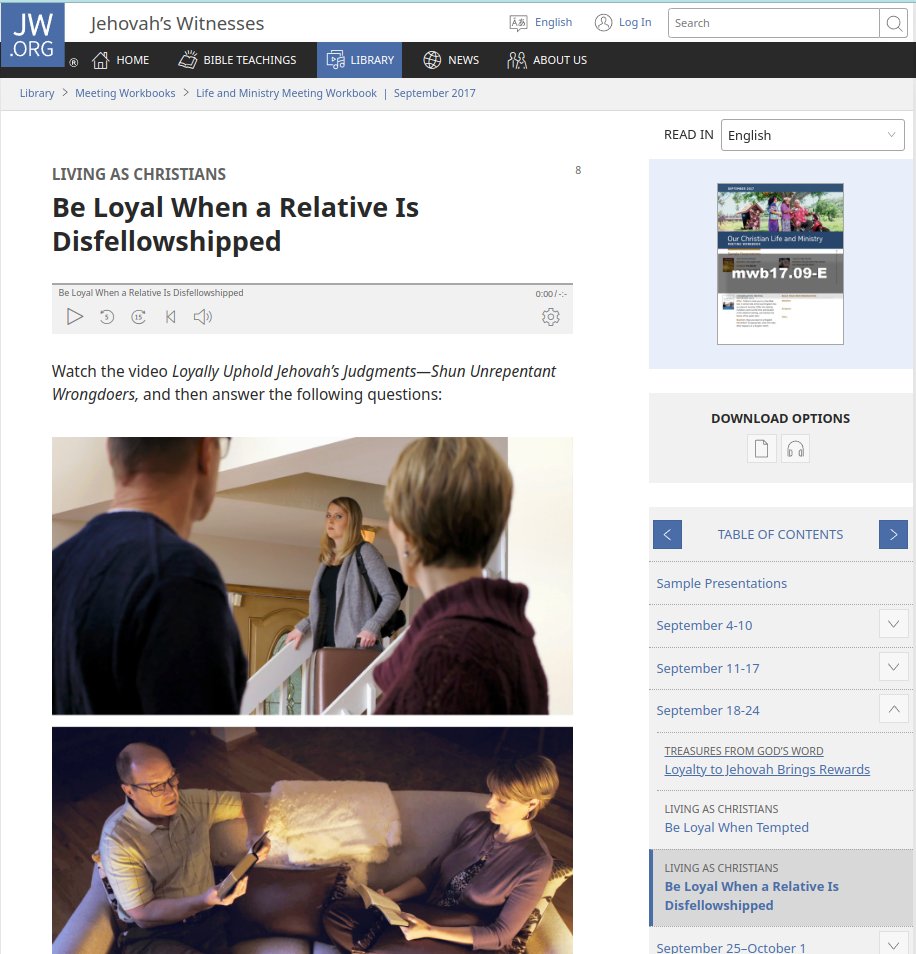Click the September 4-10 link

pyautogui.click(x=704, y=625)
